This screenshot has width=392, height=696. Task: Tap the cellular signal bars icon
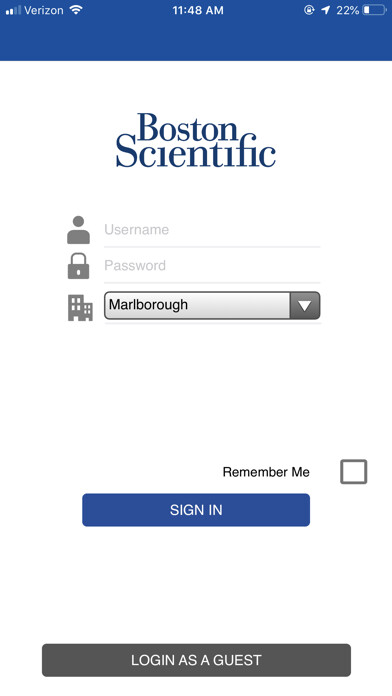coord(13,10)
